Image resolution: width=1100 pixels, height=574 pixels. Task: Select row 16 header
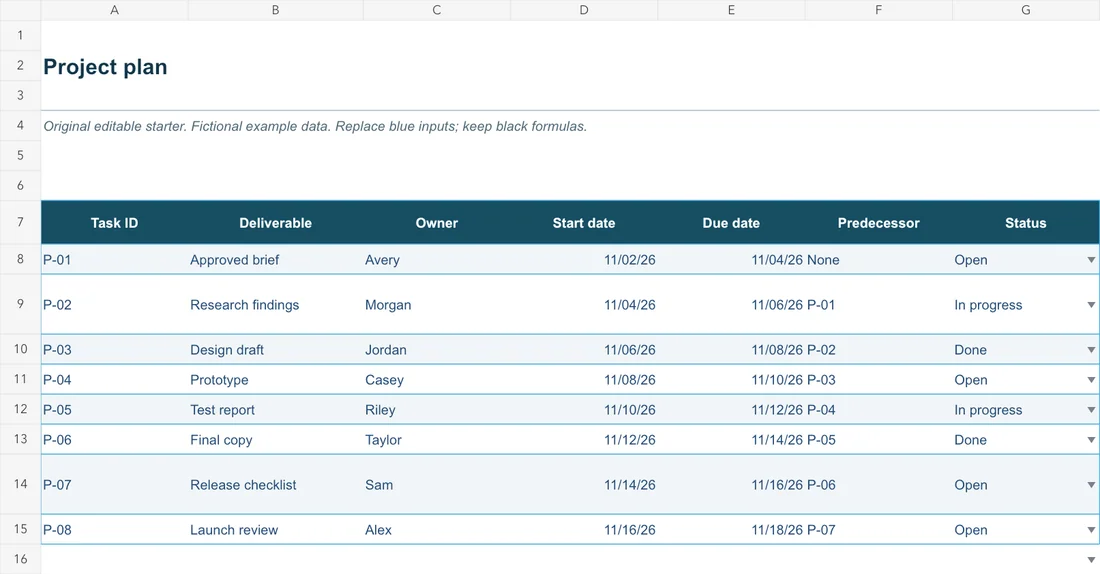pyautogui.click(x=20, y=559)
